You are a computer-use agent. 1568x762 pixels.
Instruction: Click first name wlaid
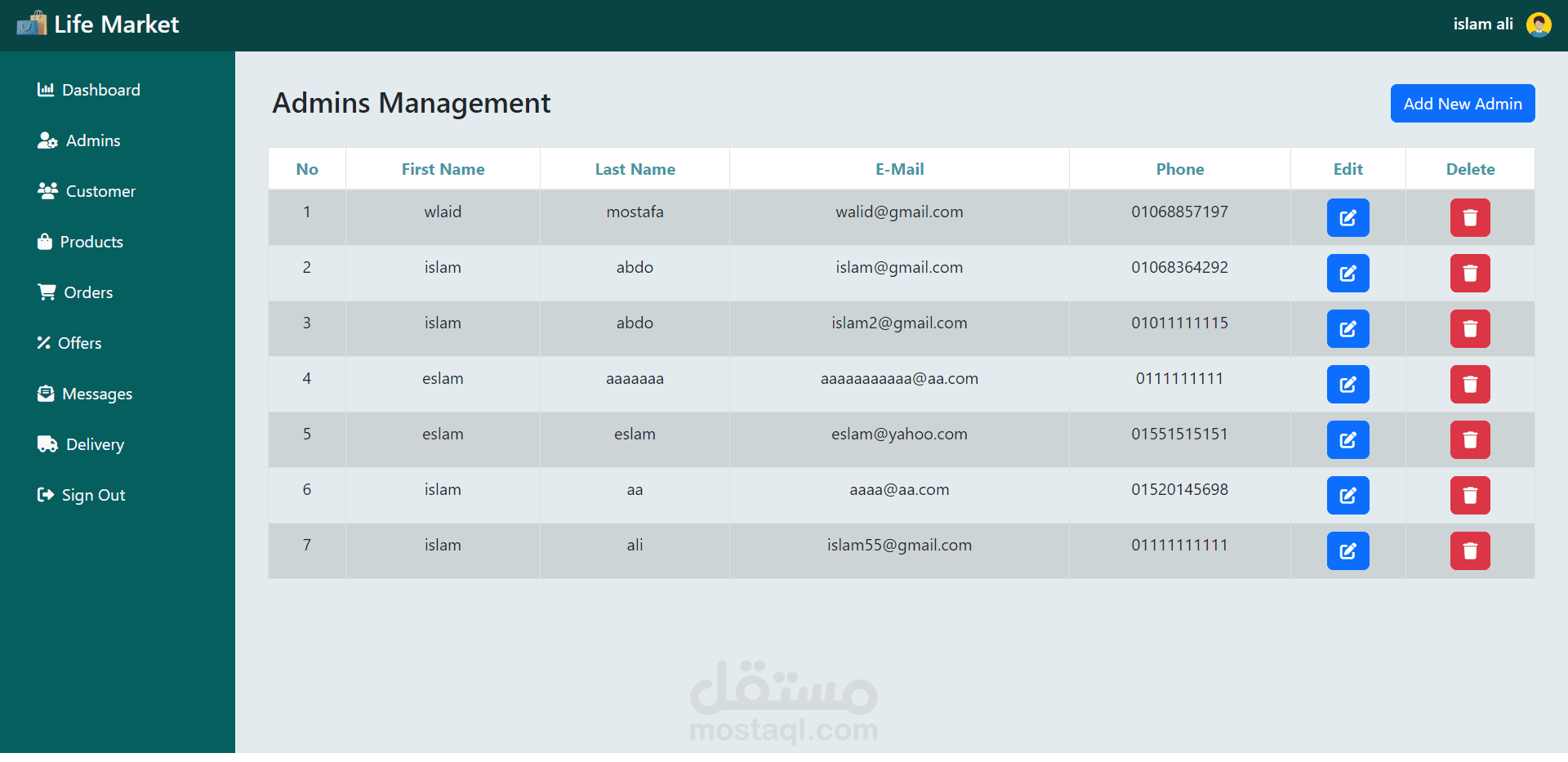click(x=443, y=212)
